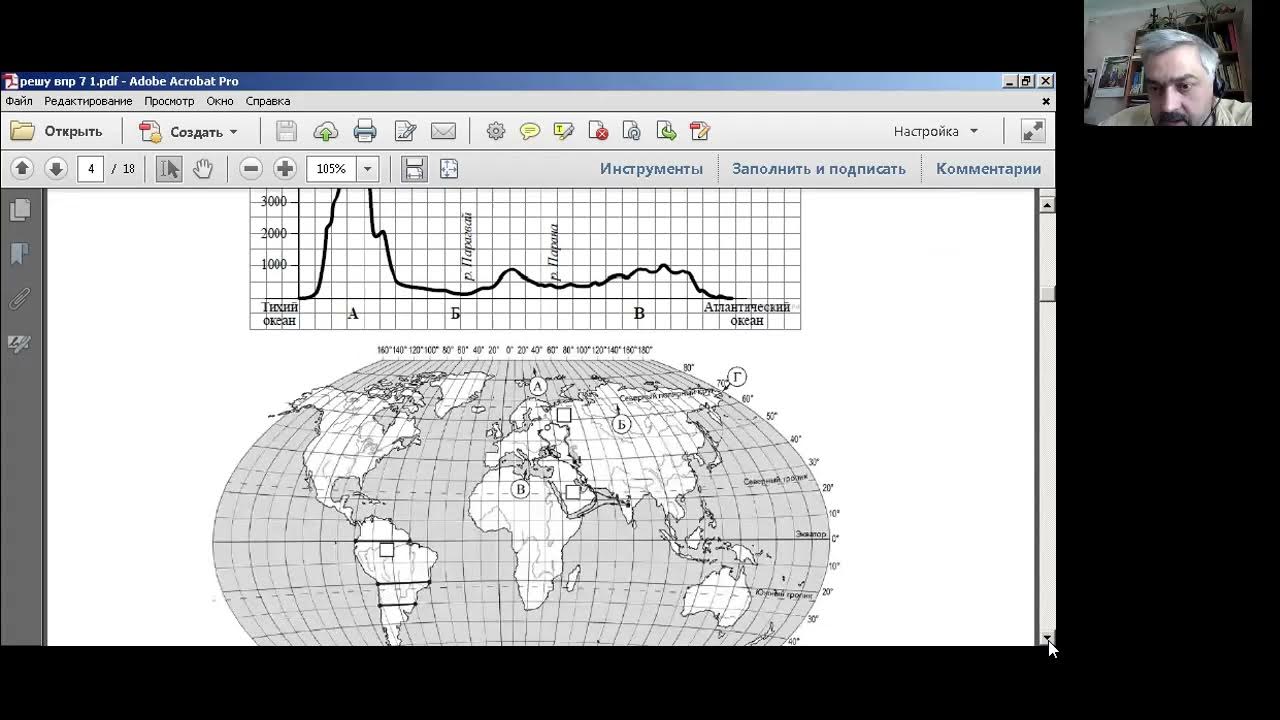Click the circled Б label on map
Screen dimensions: 1280x720
pyautogui.click(x=622, y=424)
